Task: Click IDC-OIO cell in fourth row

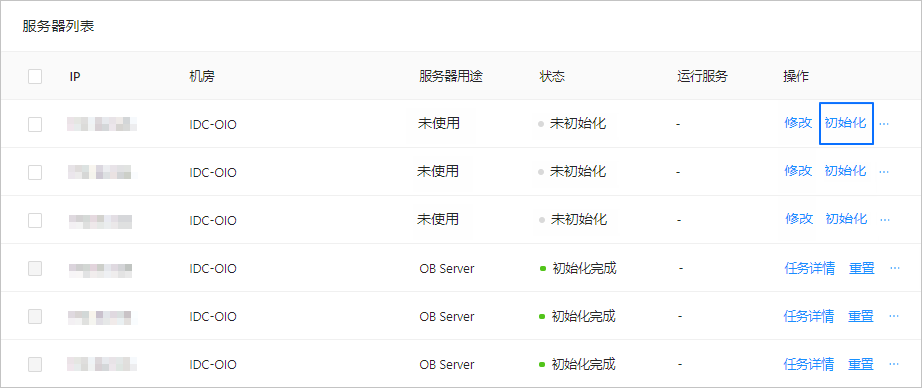Action: pos(213,269)
